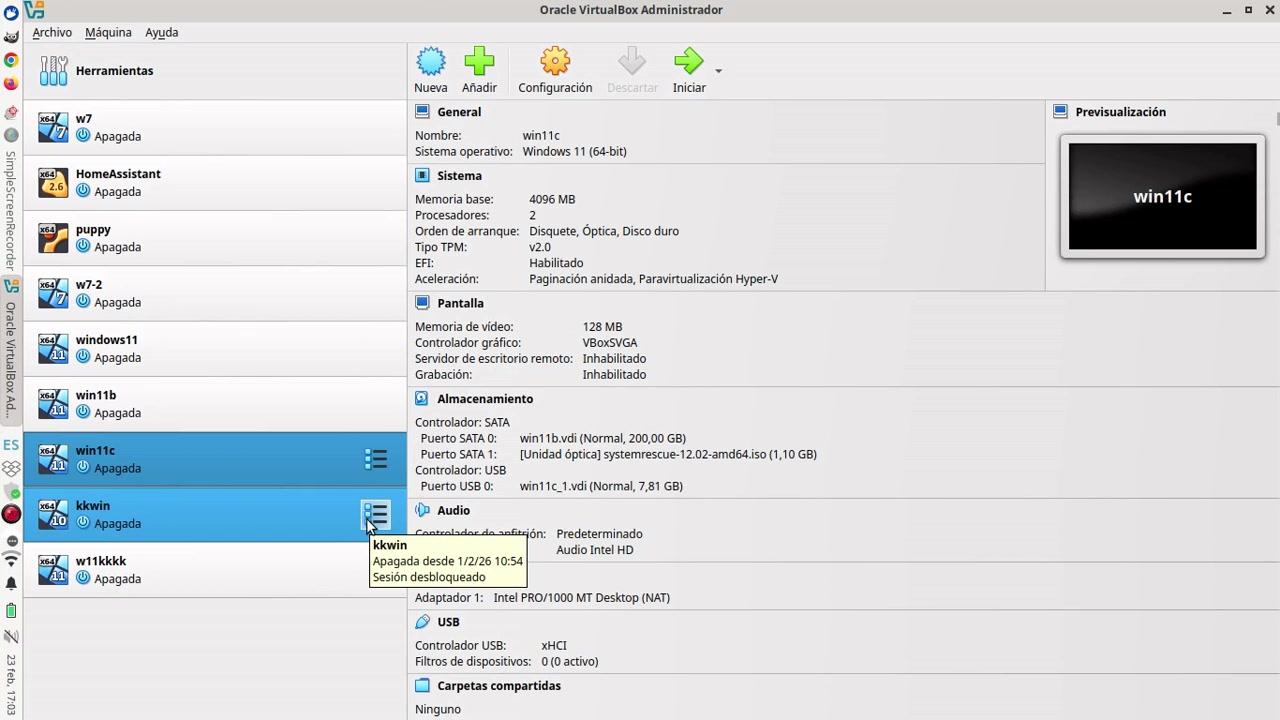Click Intel PRO/1000 MT Desktop (NAT)

[582, 598]
